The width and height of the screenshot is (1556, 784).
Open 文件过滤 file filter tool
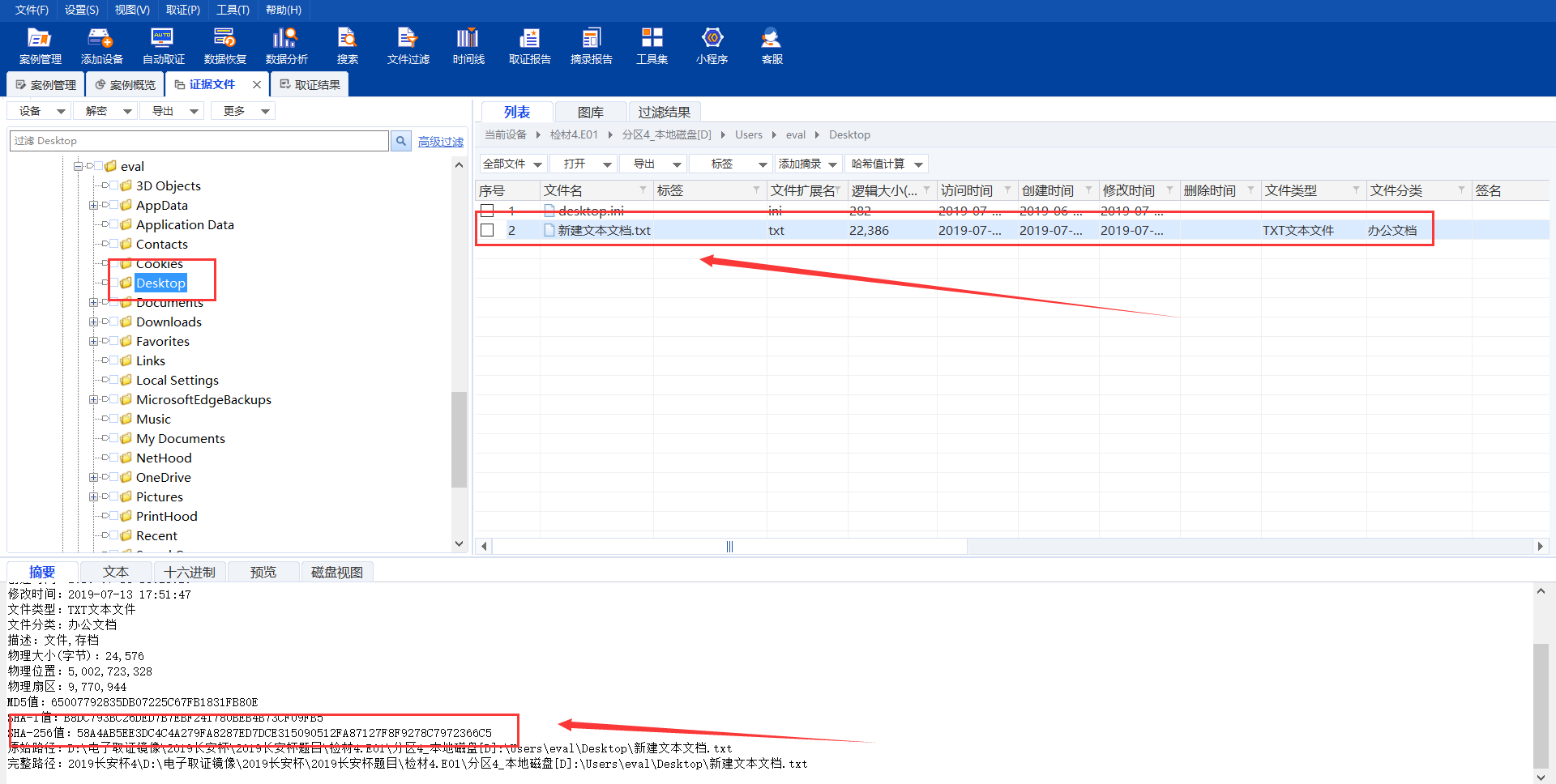coord(408,46)
